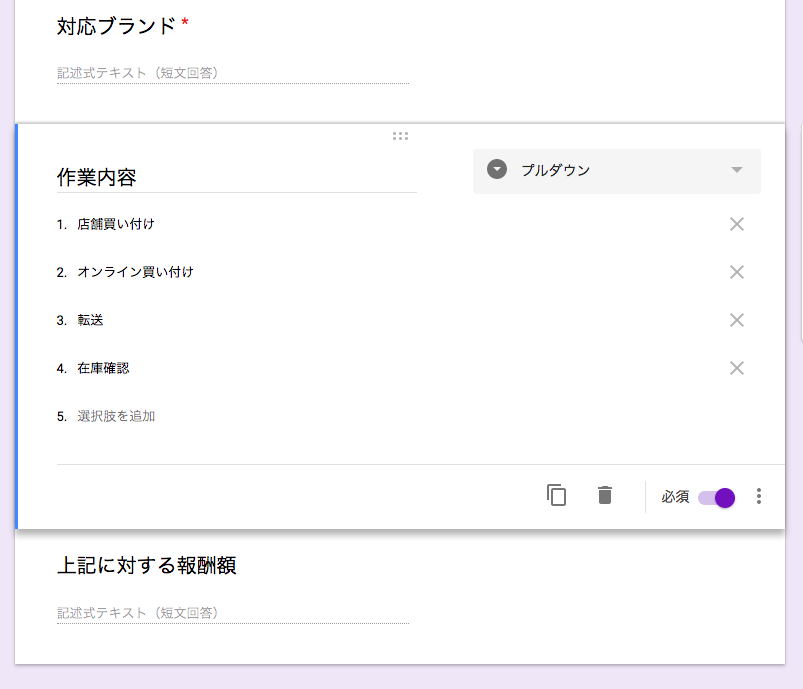
Task: Click the trash icon to delete question
Action: pos(605,495)
